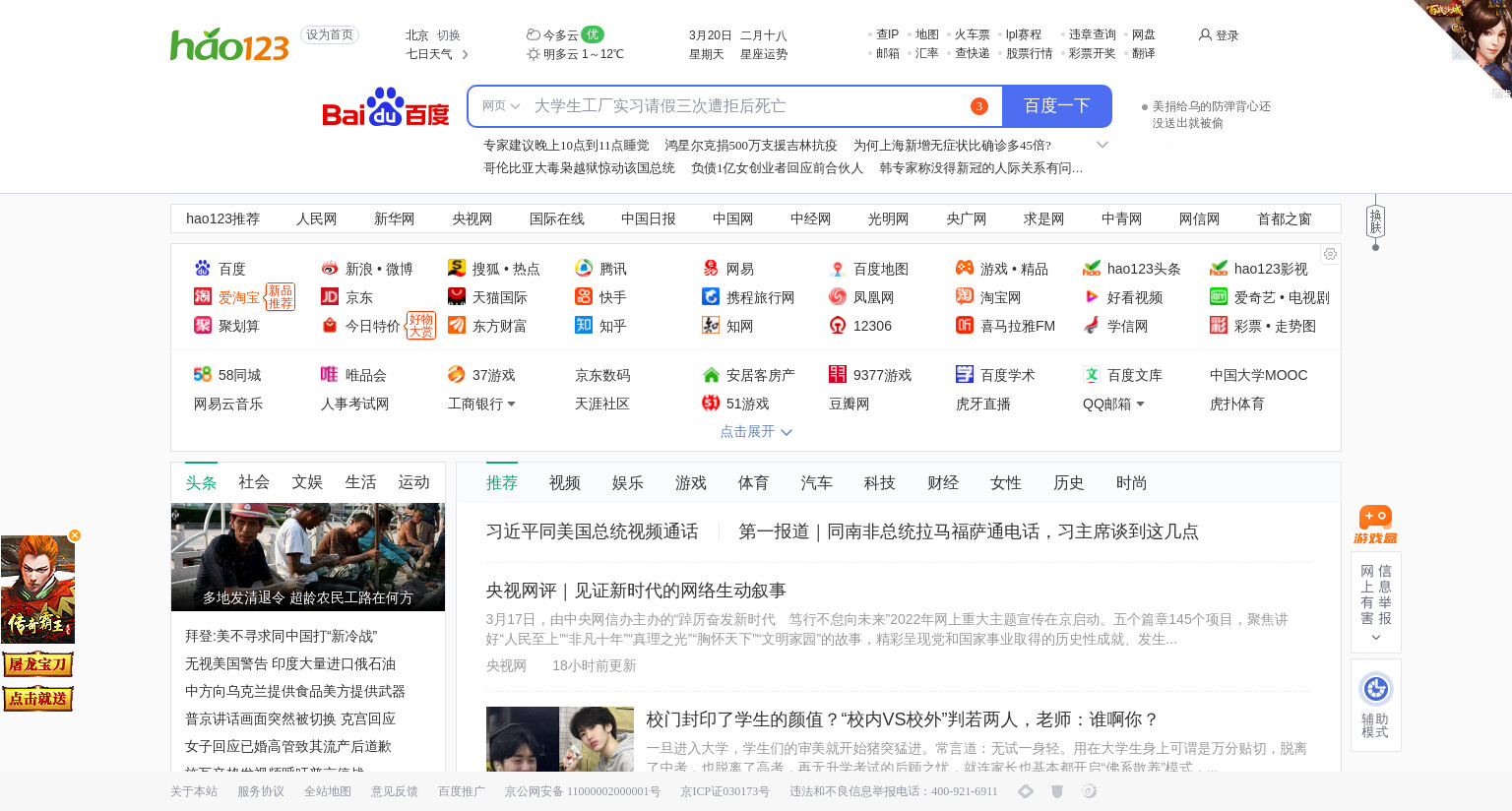Open the campus students article thumbnail
The width and height of the screenshot is (1512, 811).
click(560, 738)
